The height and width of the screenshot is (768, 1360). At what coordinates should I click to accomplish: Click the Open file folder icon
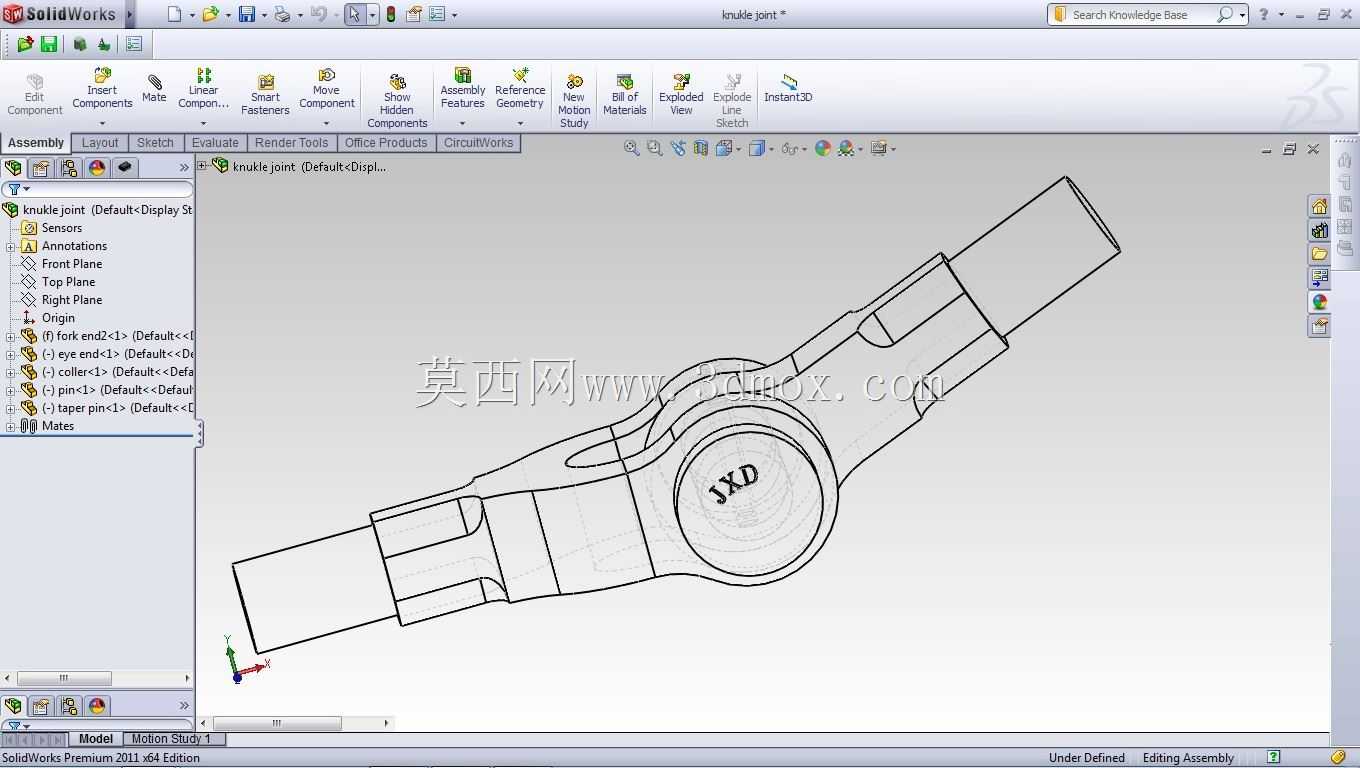(x=210, y=14)
